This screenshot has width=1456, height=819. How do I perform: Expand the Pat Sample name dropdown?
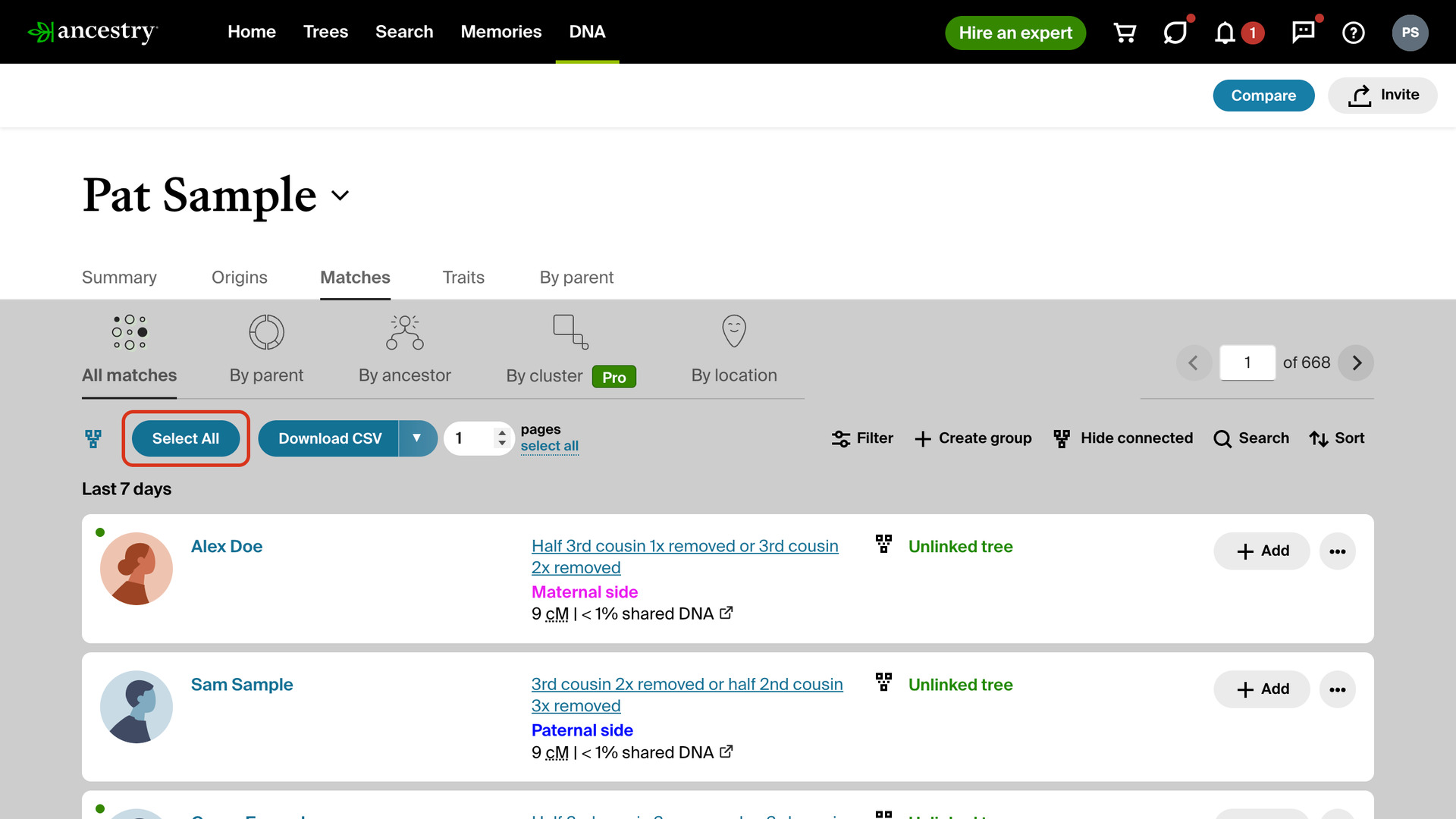tap(340, 196)
